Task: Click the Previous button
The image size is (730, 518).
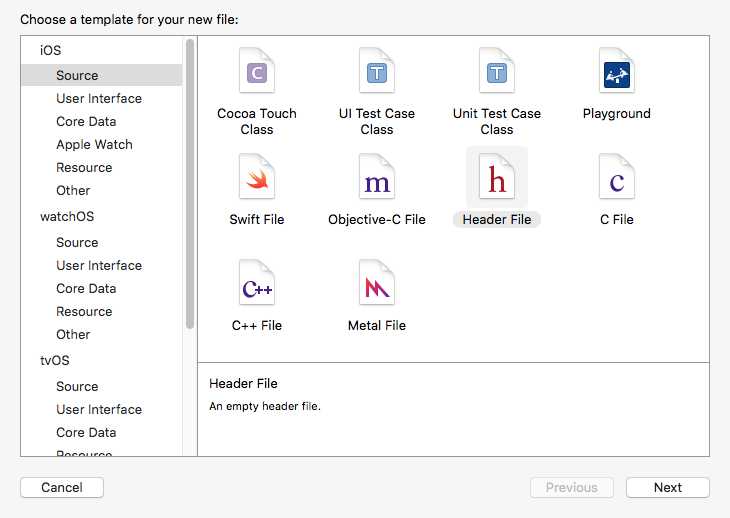Action: (572, 487)
